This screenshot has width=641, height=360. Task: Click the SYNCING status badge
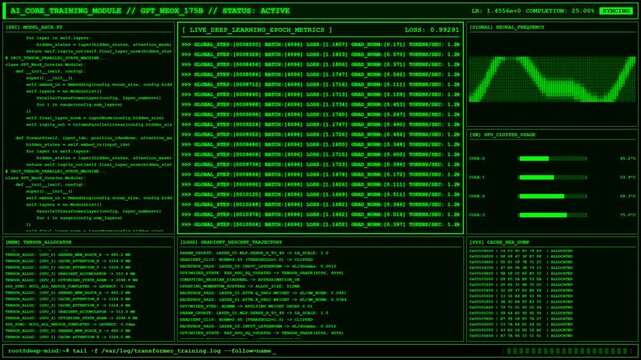(616, 11)
